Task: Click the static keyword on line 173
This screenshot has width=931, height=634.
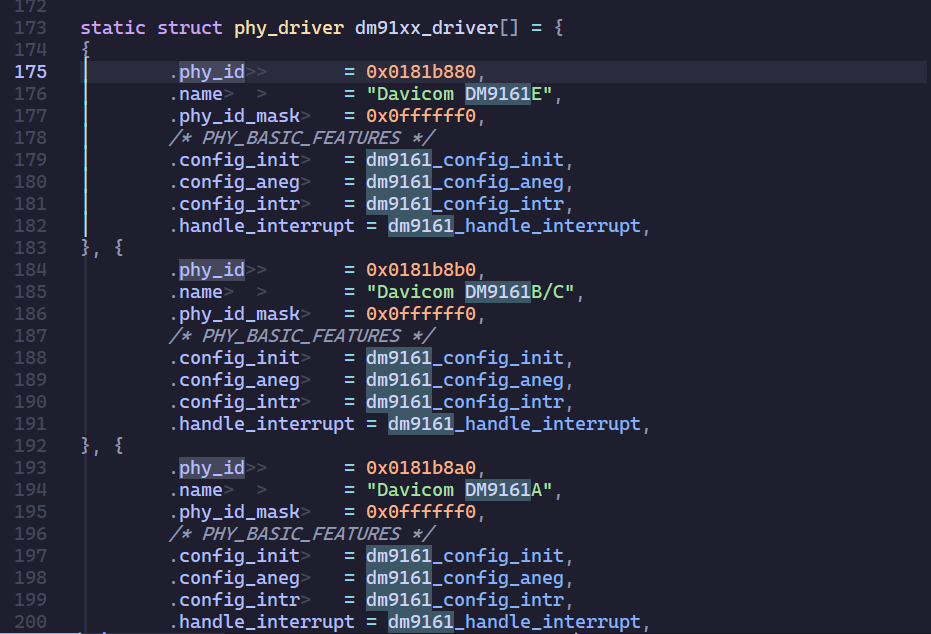Action: (x=113, y=28)
